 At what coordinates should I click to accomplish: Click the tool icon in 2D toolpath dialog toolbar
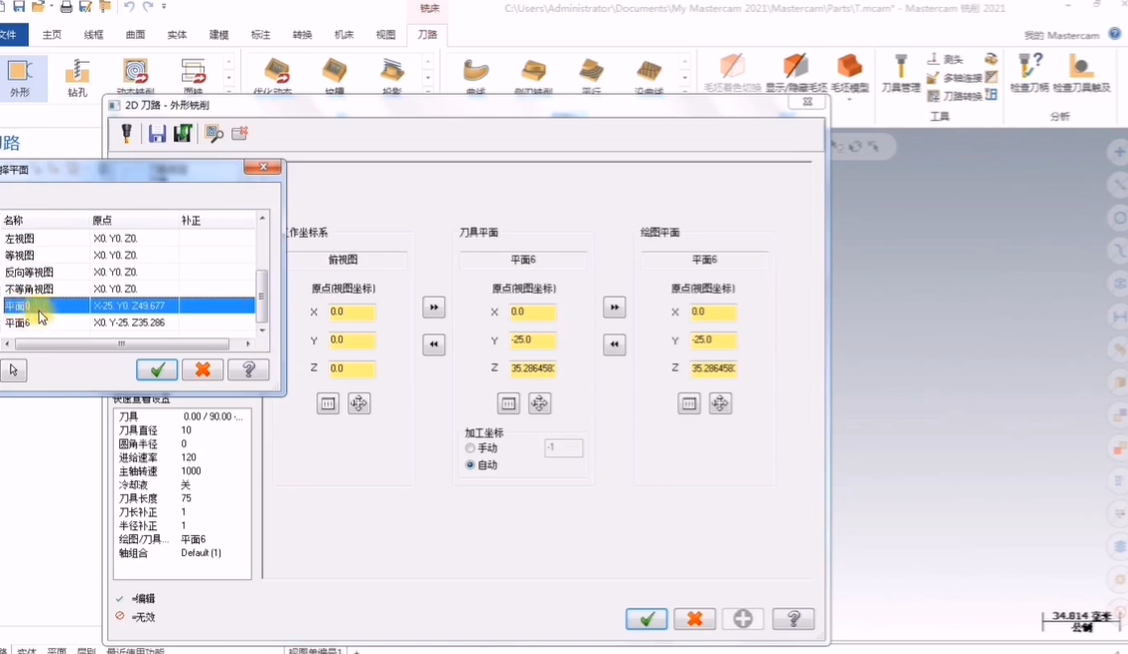[x=127, y=133]
